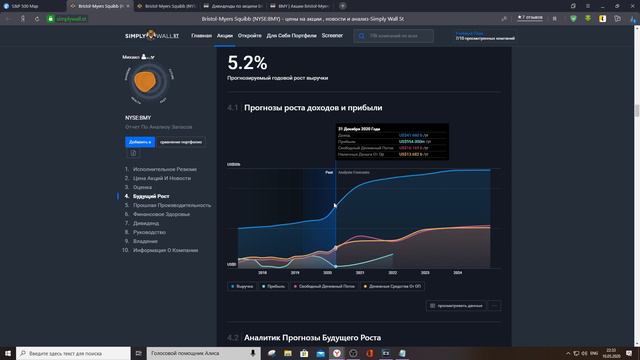Click the volume icon in system tray
The width and height of the screenshot is (640, 360).
pyautogui.click(x=584, y=353)
